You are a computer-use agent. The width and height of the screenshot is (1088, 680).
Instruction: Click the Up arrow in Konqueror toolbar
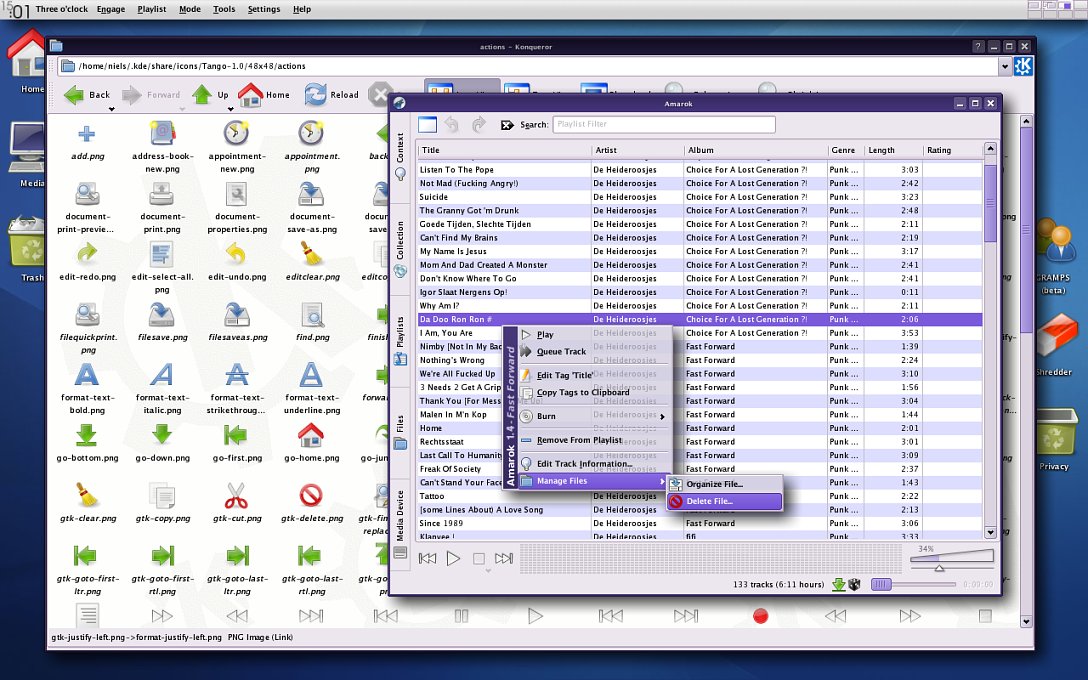click(x=202, y=94)
